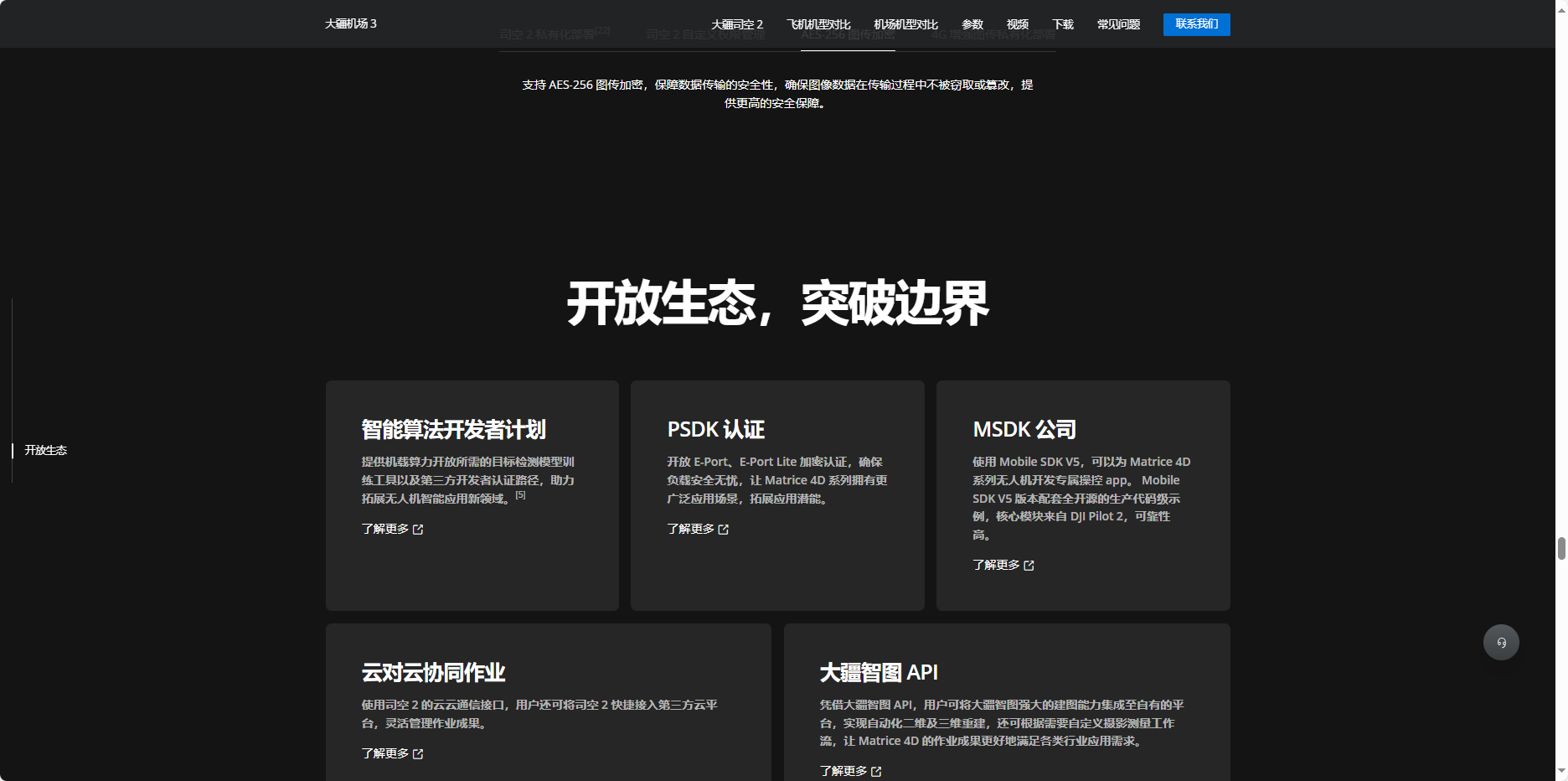Screen dimensions: 1568x781
Task: Click external link icon in 大疆智图 API card
Action: [x=876, y=772]
